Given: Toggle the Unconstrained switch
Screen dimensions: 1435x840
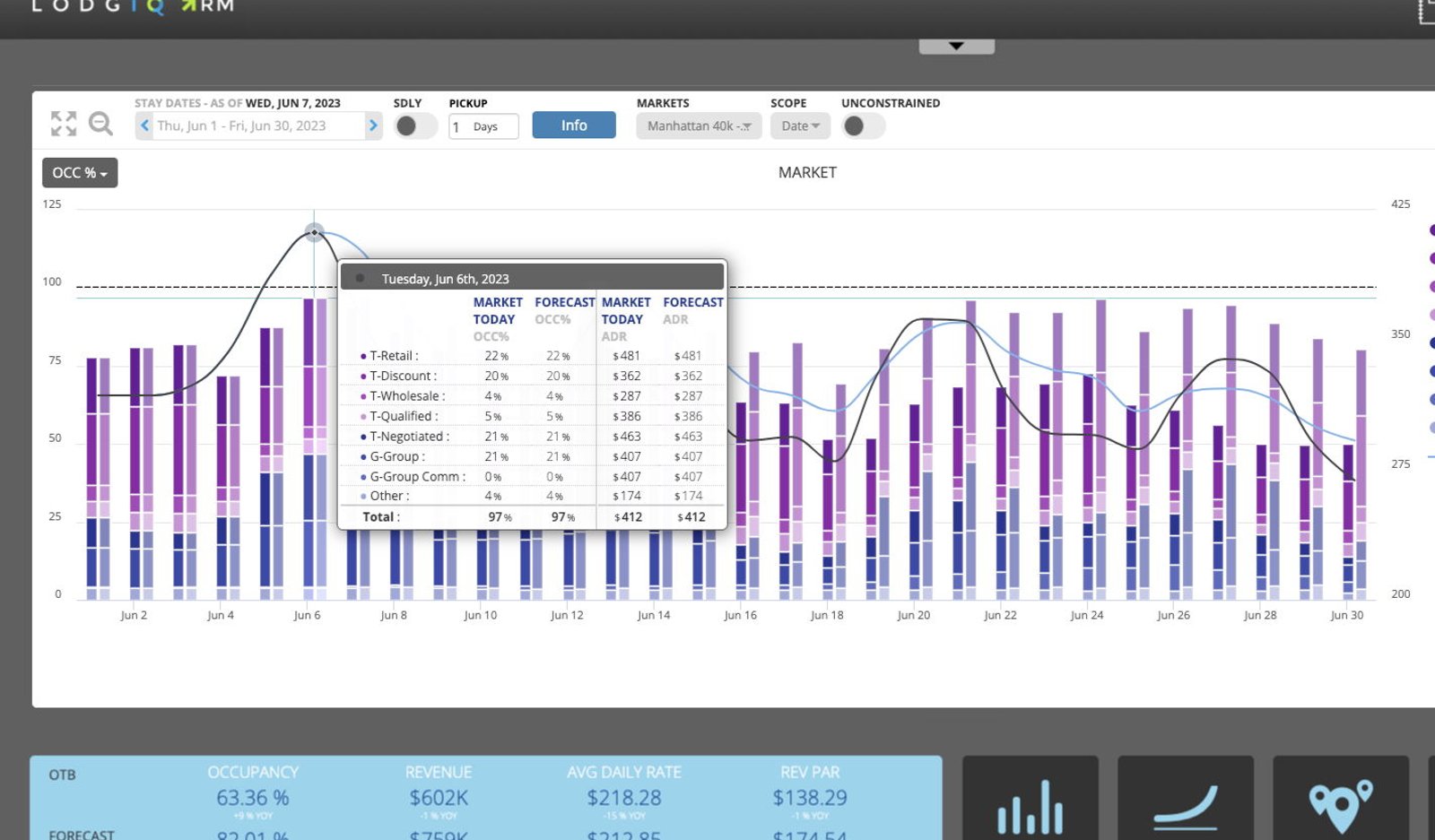Looking at the screenshot, I should [x=863, y=126].
